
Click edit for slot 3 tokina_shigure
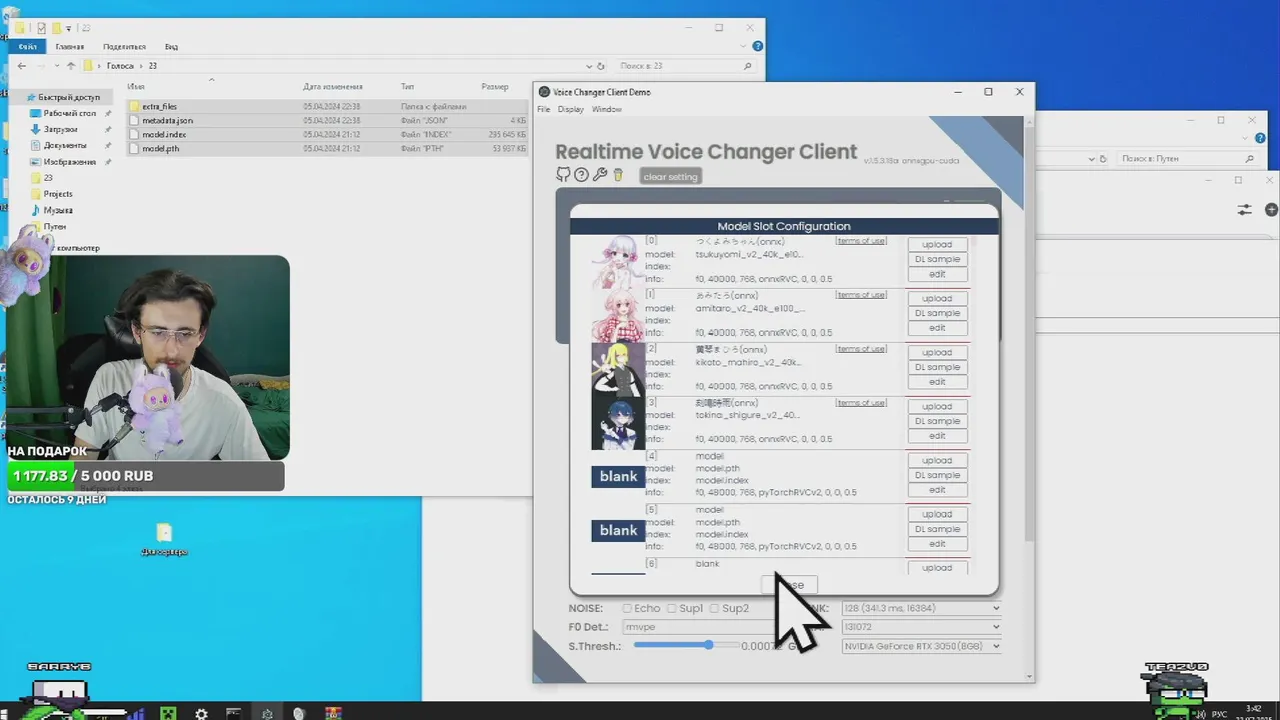[937, 436]
